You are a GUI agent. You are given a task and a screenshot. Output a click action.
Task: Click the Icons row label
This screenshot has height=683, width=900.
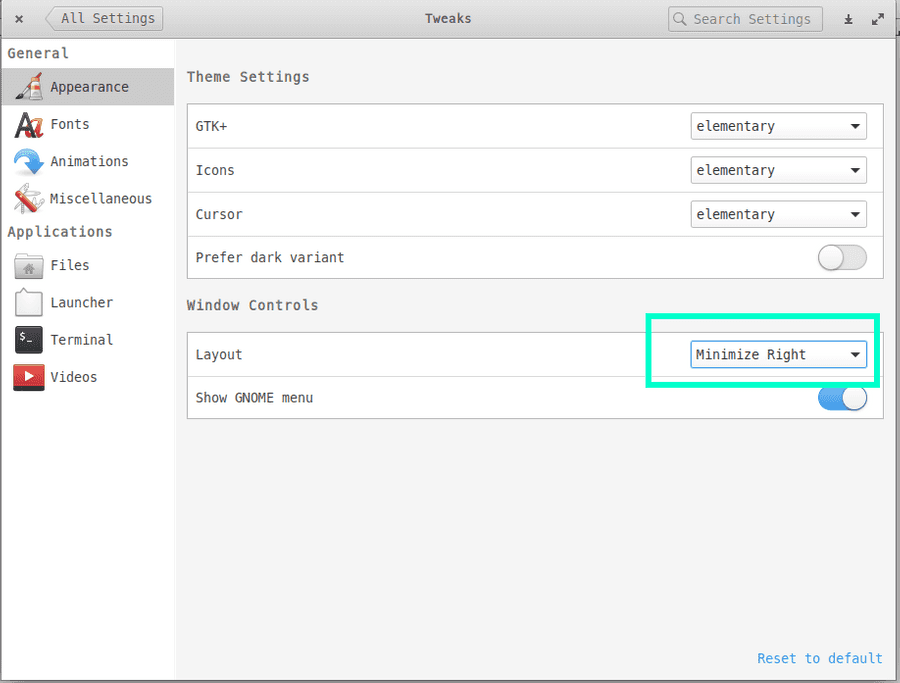(215, 170)
